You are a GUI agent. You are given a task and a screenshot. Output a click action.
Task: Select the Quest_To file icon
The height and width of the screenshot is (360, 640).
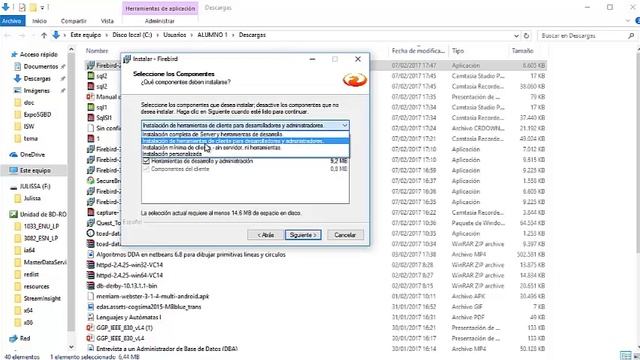coord(91,223)
